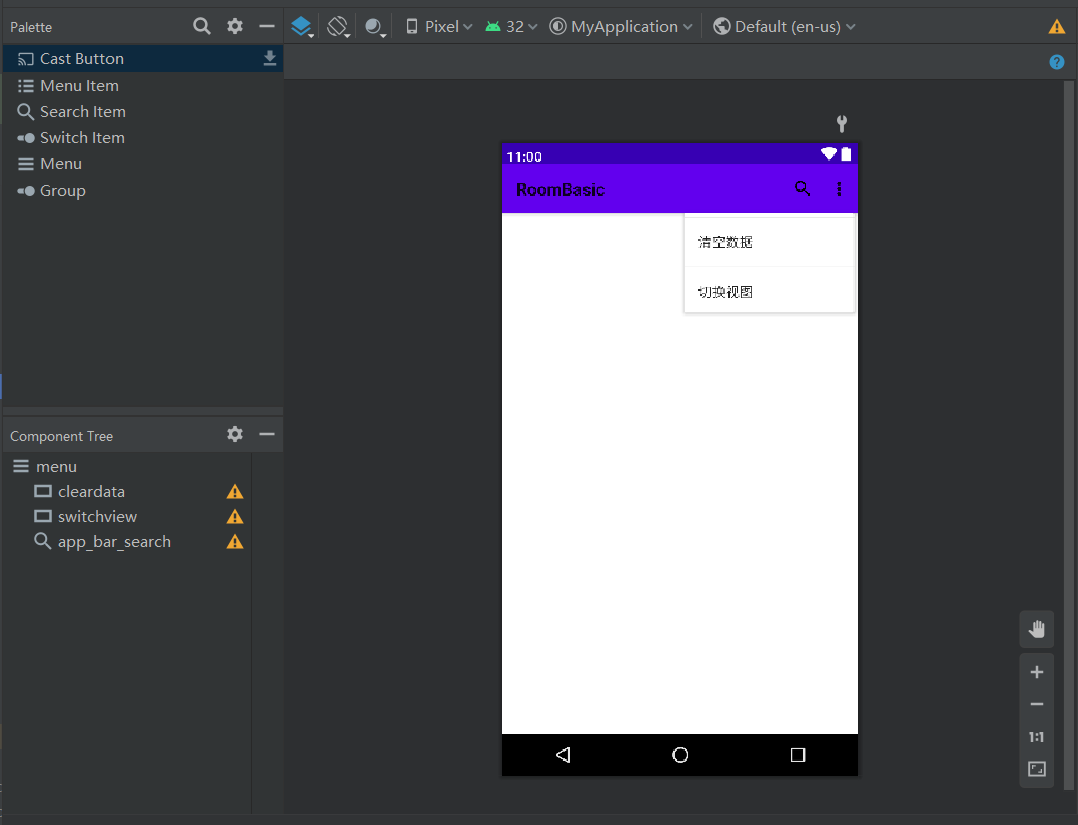
Task: Set zoom to 1:1 actual size
Action: tap(1037, 737)
